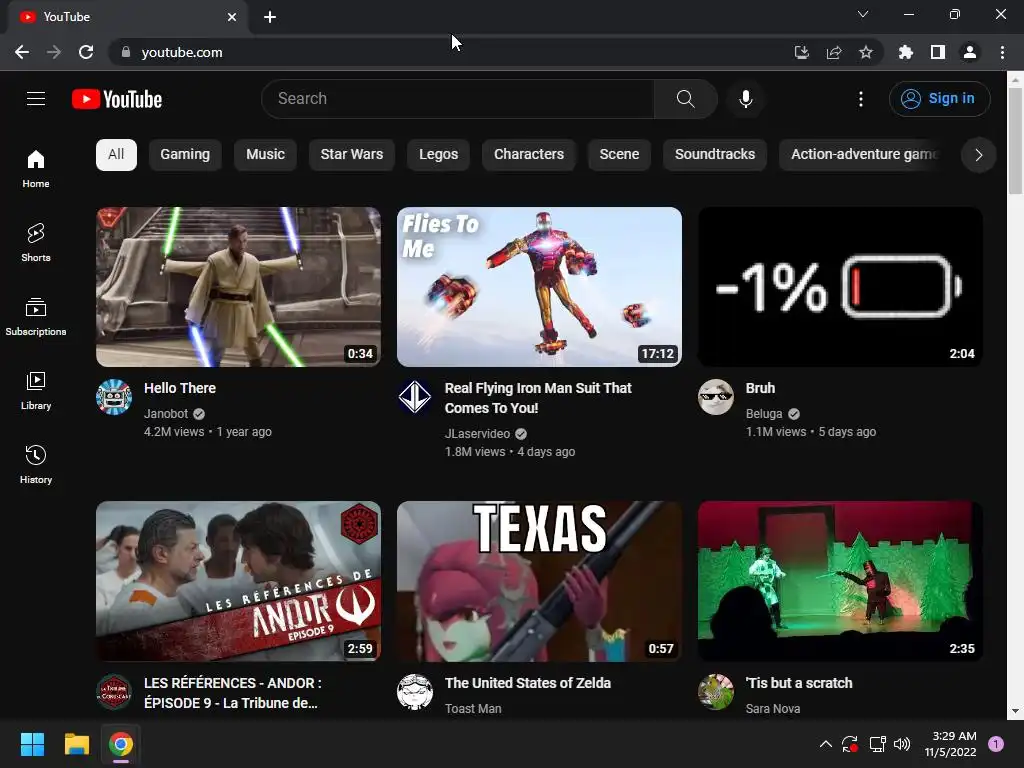Open the Janobot channel avatar
The height and width of the screenshot is (768, 1024).
tap(114, 396)
